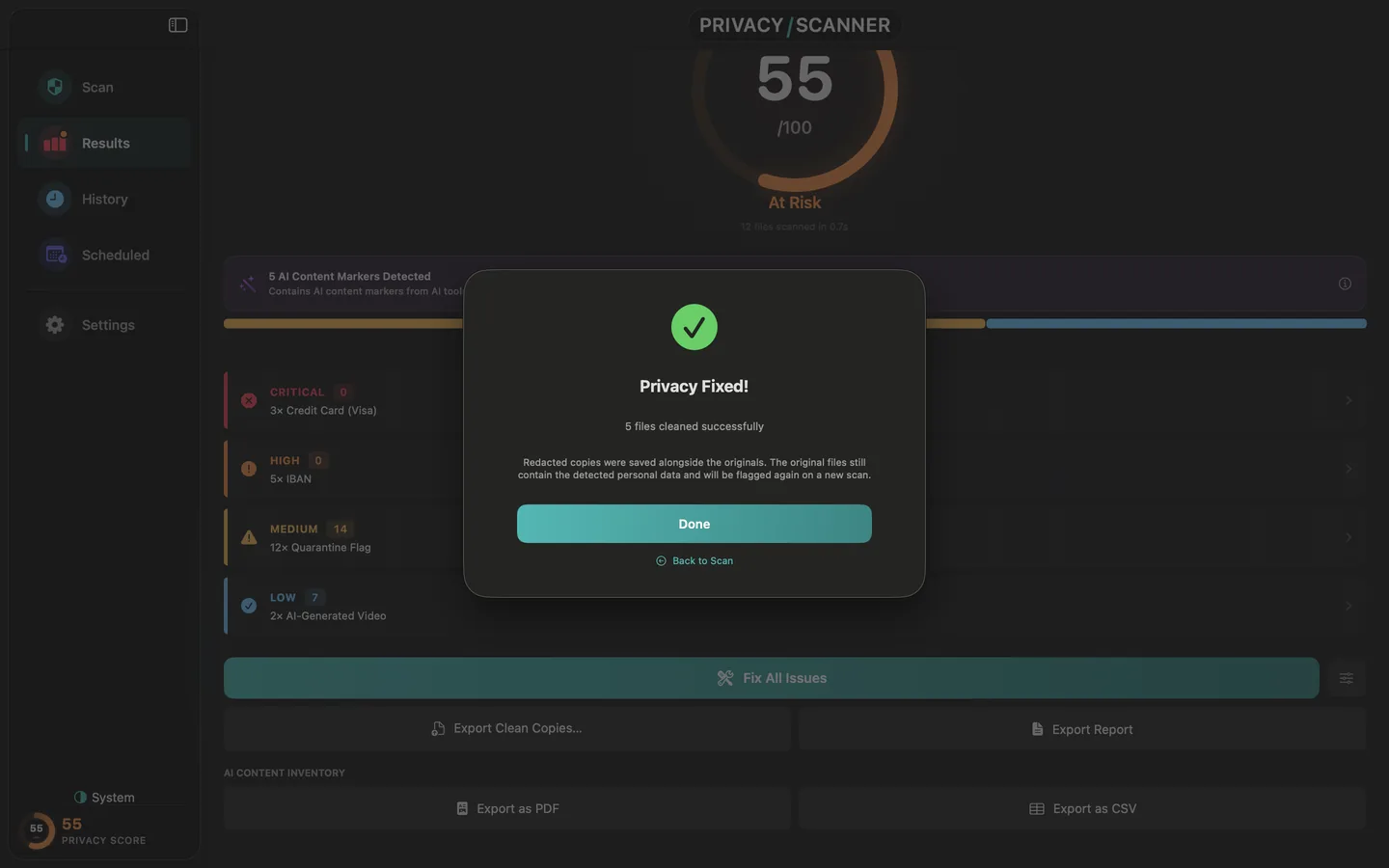Click the blue severity bar segment
The image size is (1389, 868).
point(1177,324)
